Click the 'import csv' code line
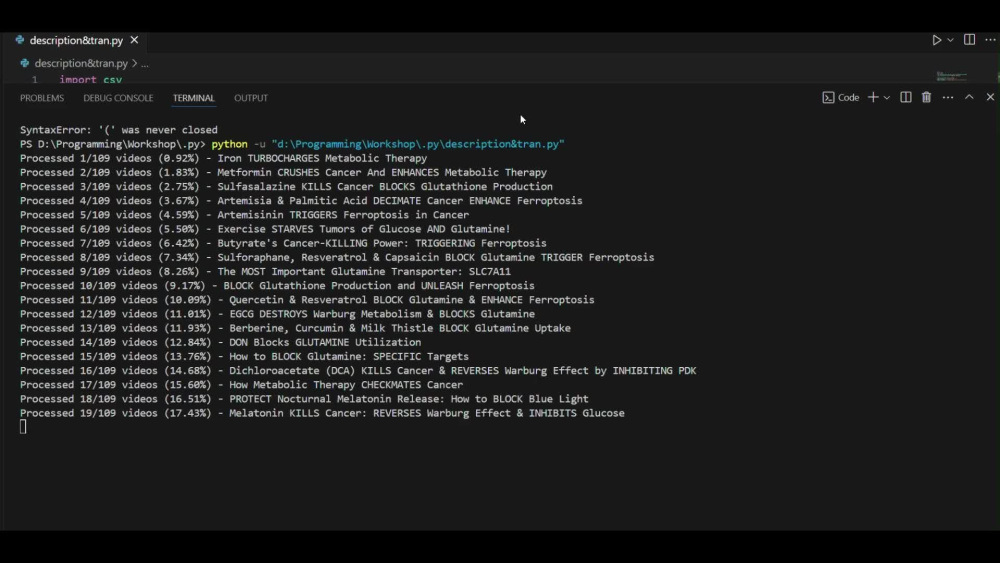Image resolution: width=1000 pixels, height=563 pixels. tap(91, 80)
